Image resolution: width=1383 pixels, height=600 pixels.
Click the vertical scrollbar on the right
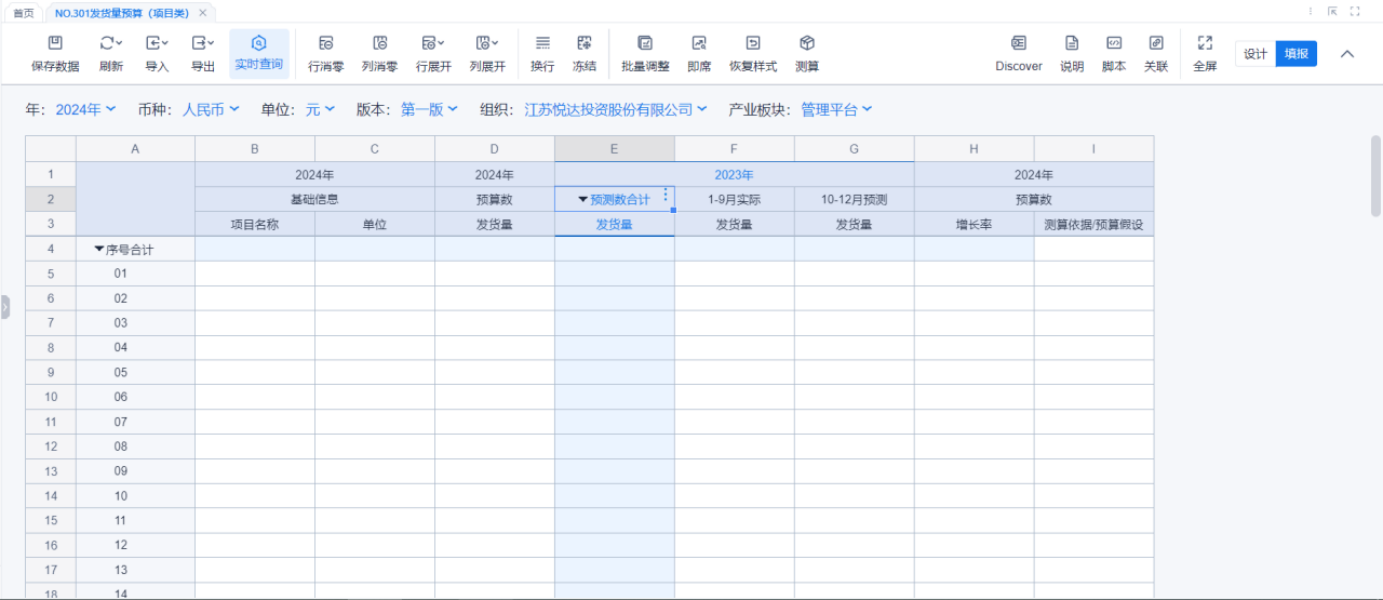click(1376, 175)
